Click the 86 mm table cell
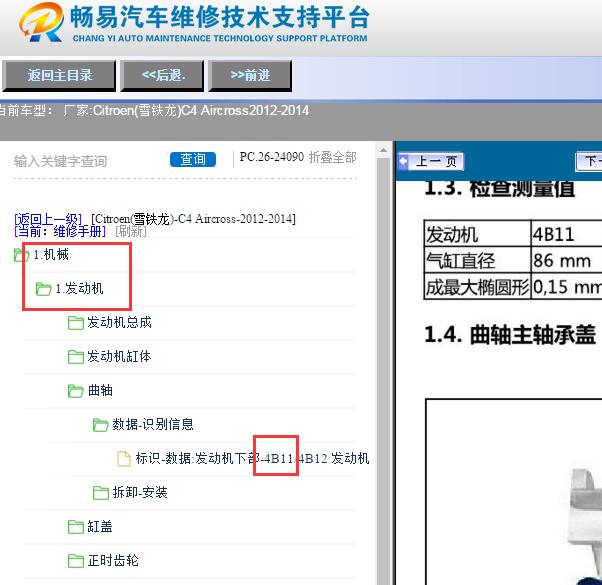The image size is (602, 585). pyautogui.click(x=567, y=260)
